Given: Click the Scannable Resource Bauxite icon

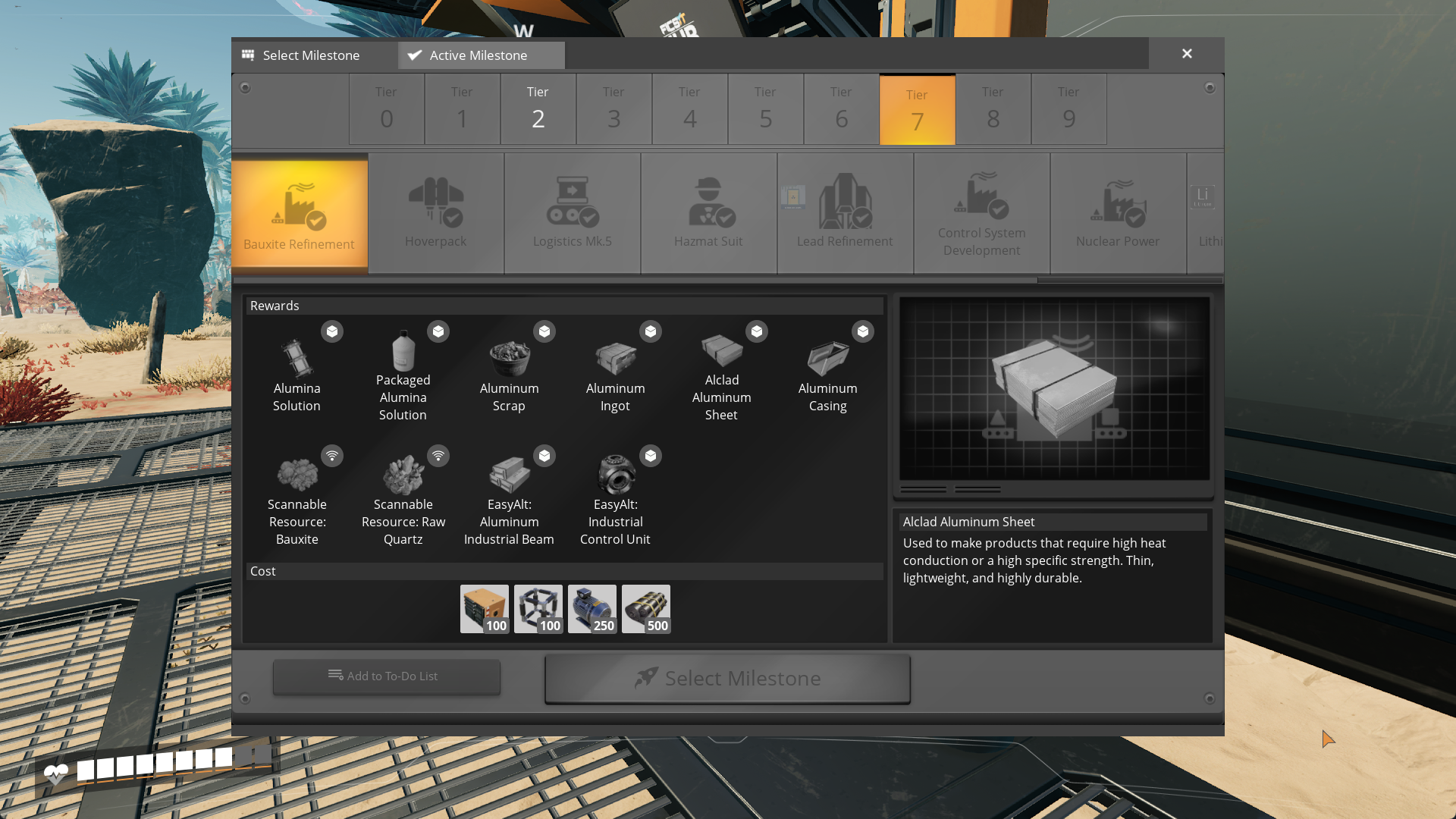Looking at the screenshot, I should point(297,475).
